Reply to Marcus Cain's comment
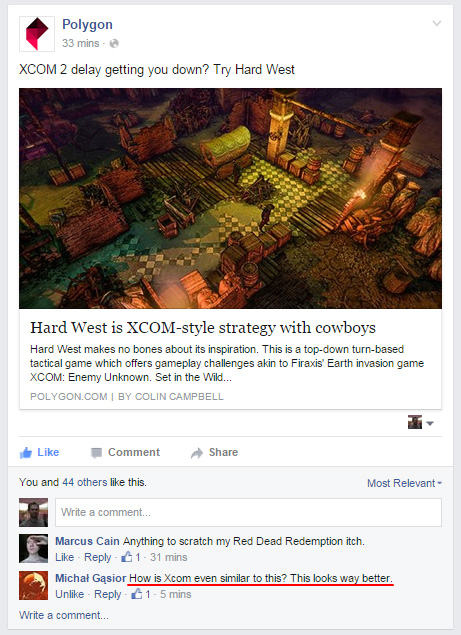 [97, 557]
